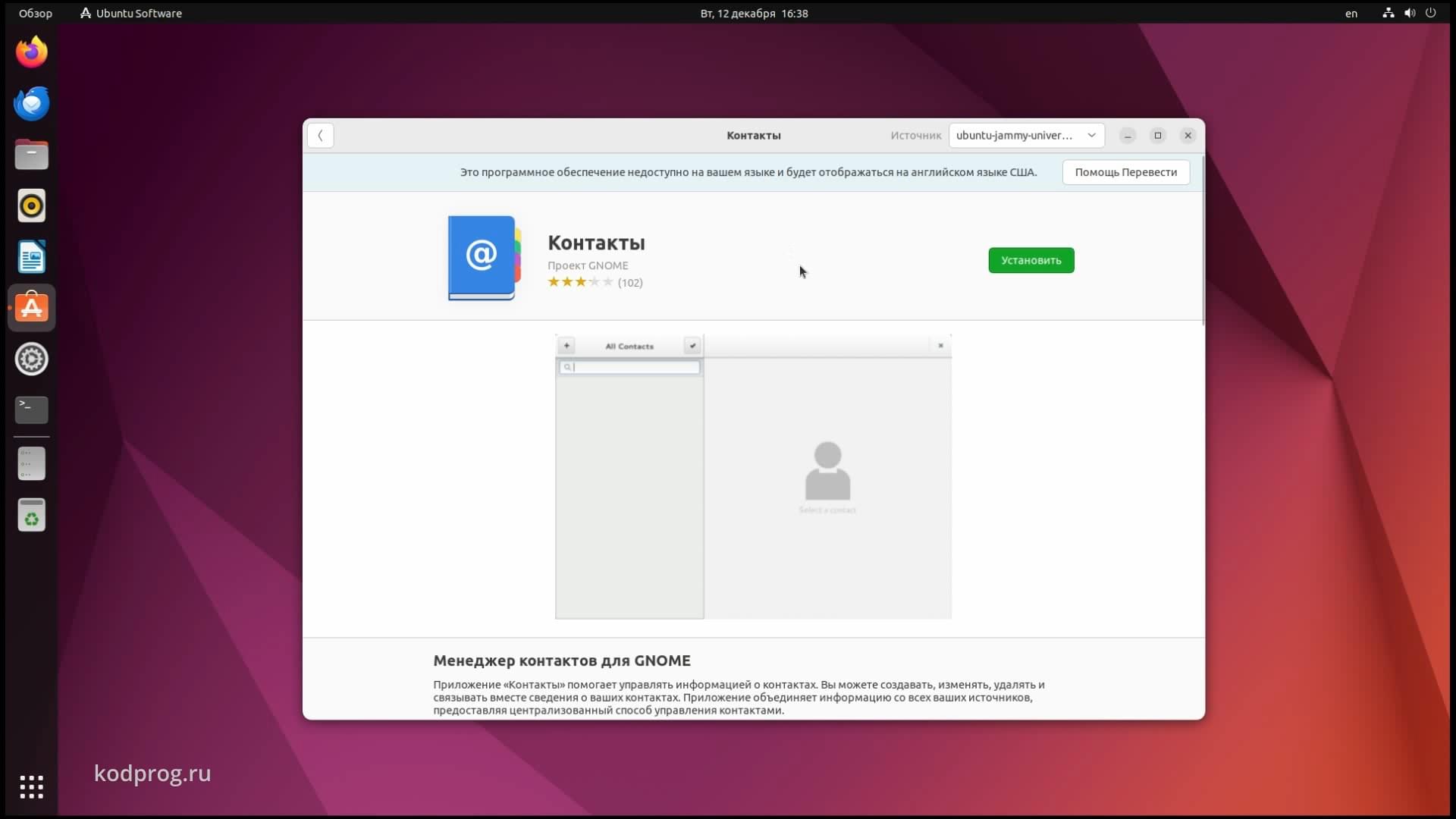Open the Обзор activities overview
1456x819 pixels.
[36, 13]
